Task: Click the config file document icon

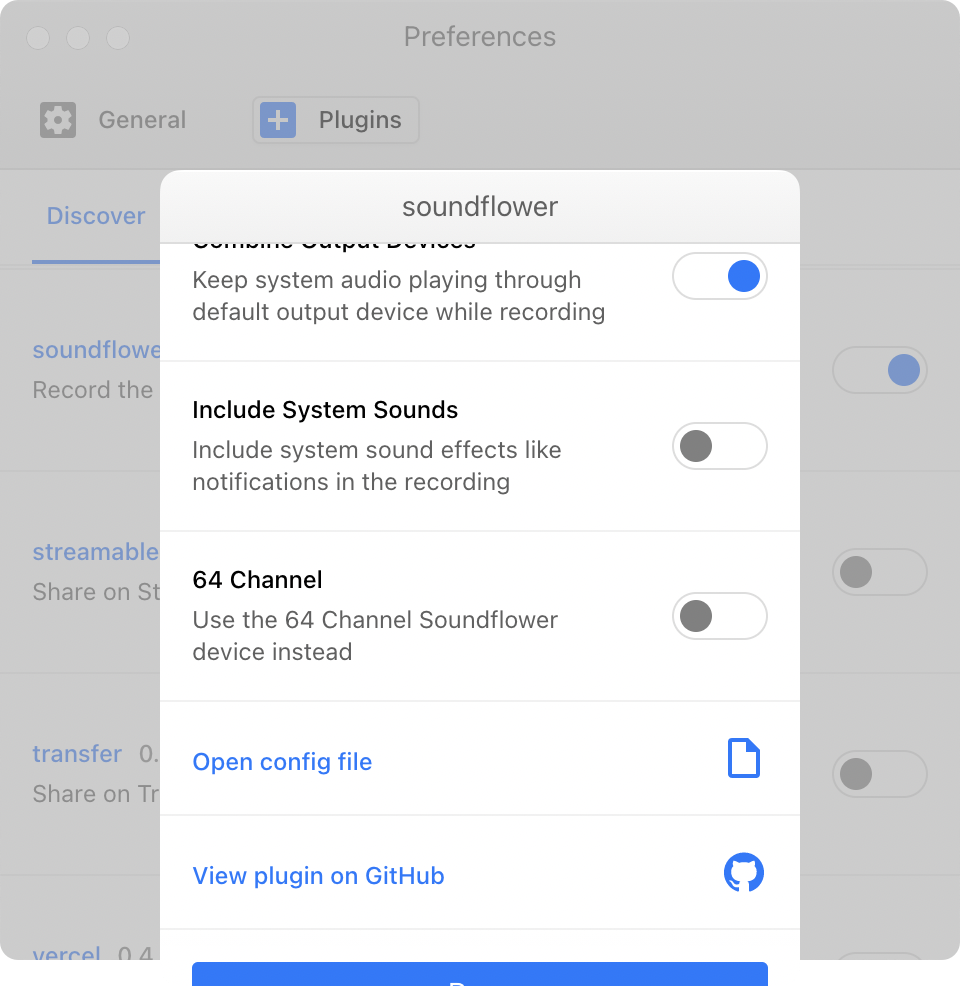Action: (x=744, y=758)
